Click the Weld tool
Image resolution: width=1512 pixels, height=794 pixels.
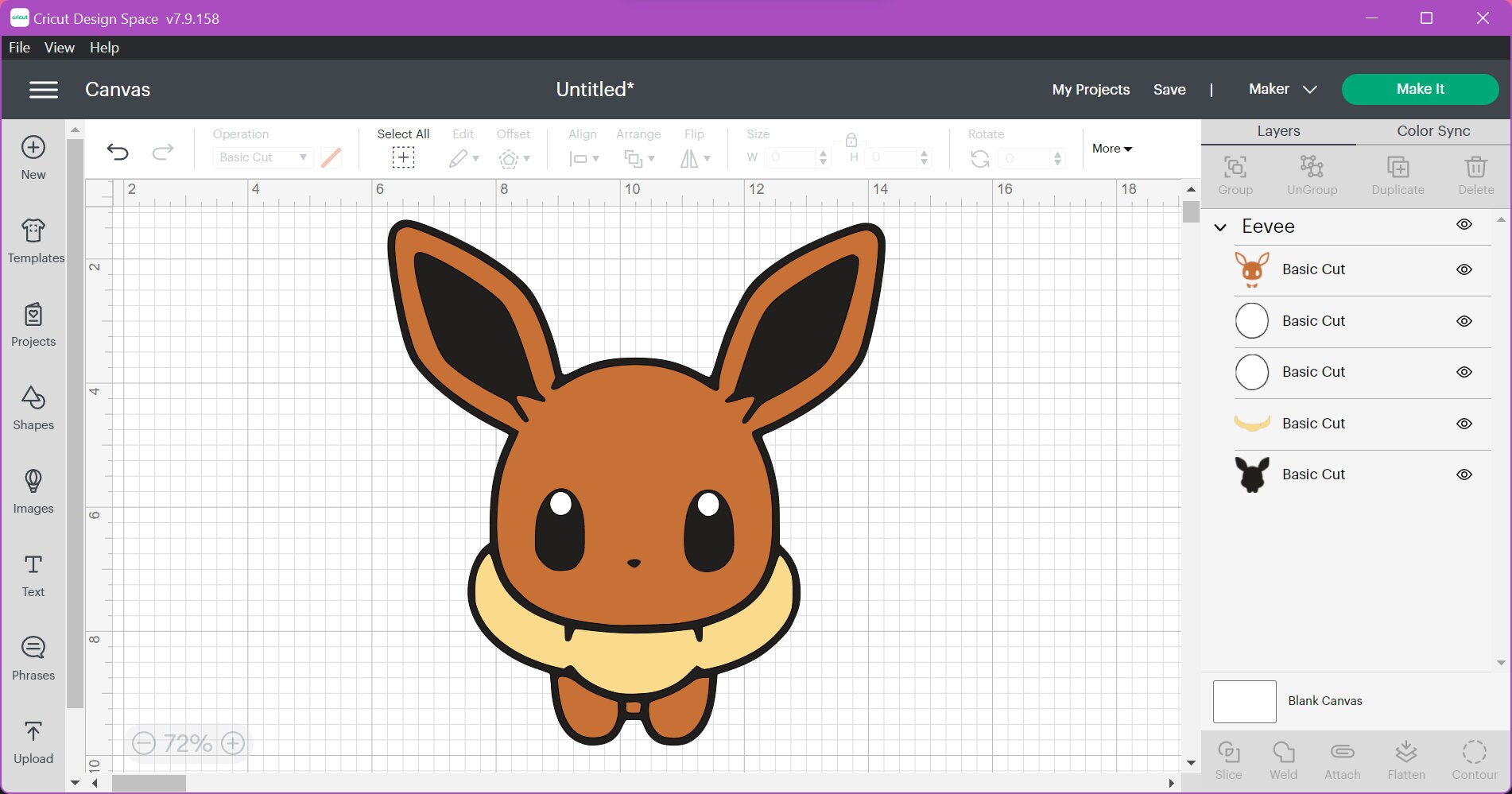[x=1284, y=759]
